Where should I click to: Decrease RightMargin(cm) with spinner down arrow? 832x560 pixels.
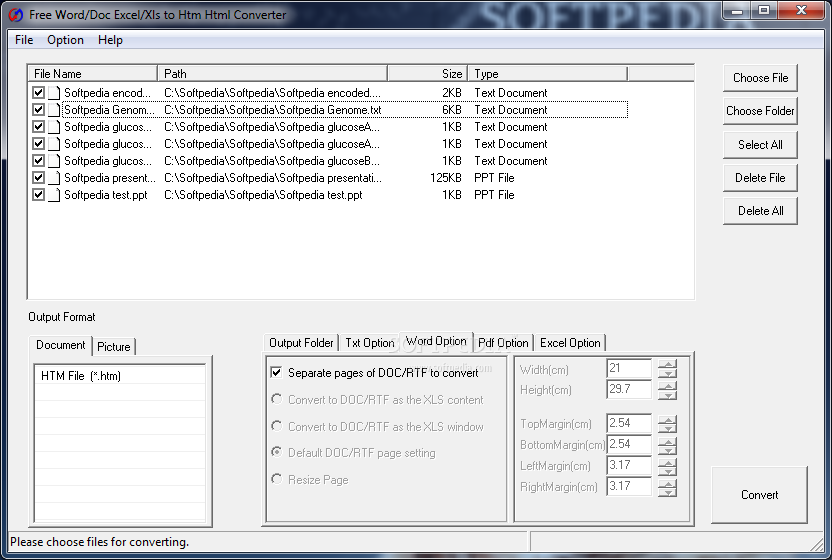click(668, 492)
